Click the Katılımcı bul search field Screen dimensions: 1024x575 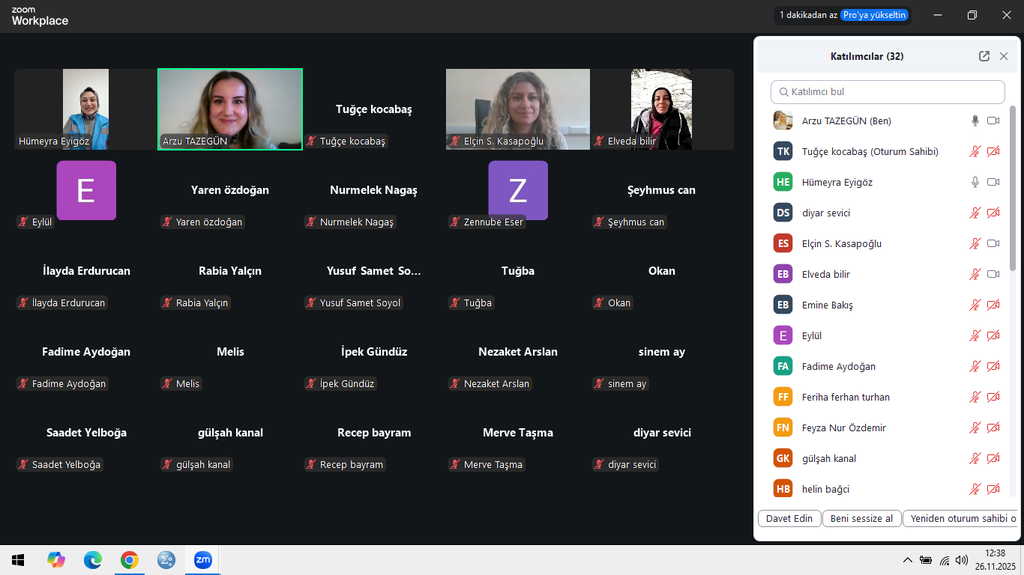coord(888,92)
